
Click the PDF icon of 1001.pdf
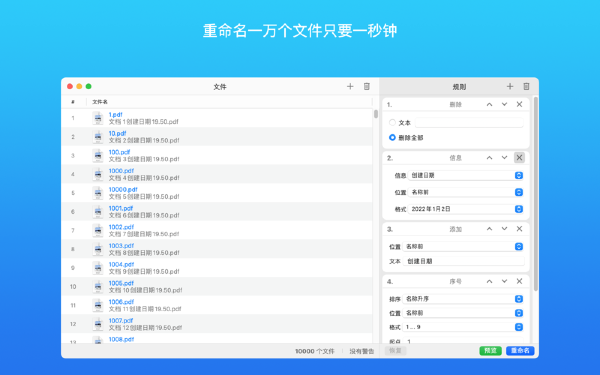pyautogui.click(x=98, y=212)
